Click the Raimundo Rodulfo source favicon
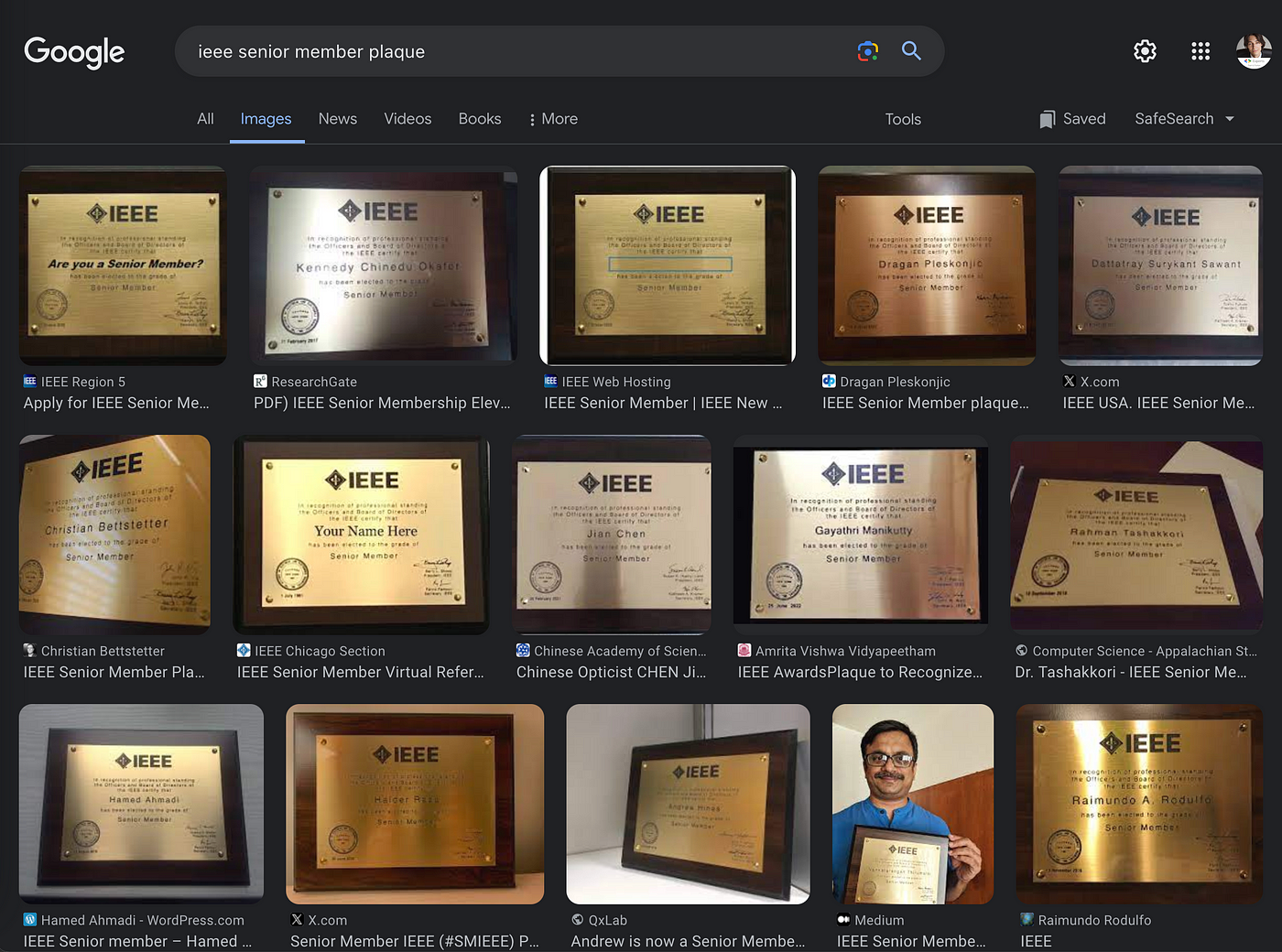This screenshot has height=952, width=1282. (x=1027, y=920)
